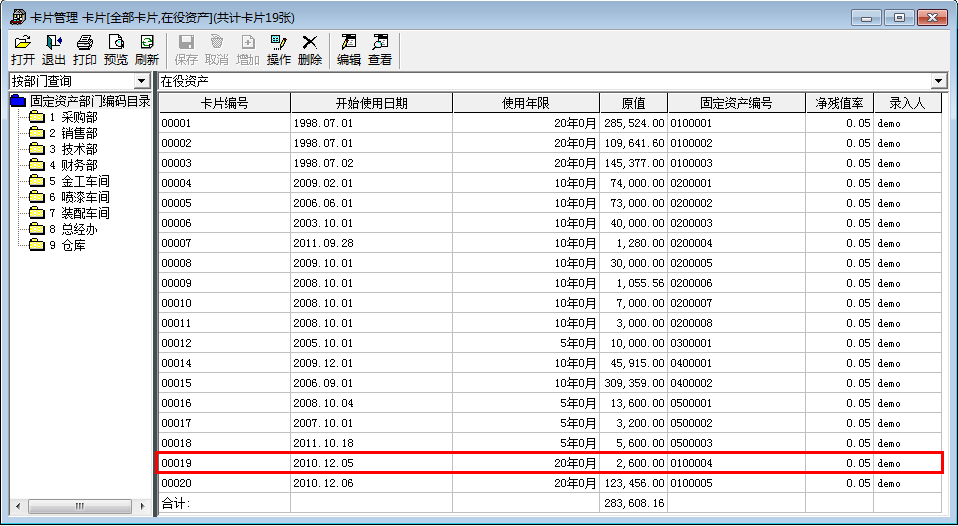Image resolution: width=958 pixels, height=526 pixels.
Task: Select the 6 喷漆车间 folder
Action: pos(70,197)
